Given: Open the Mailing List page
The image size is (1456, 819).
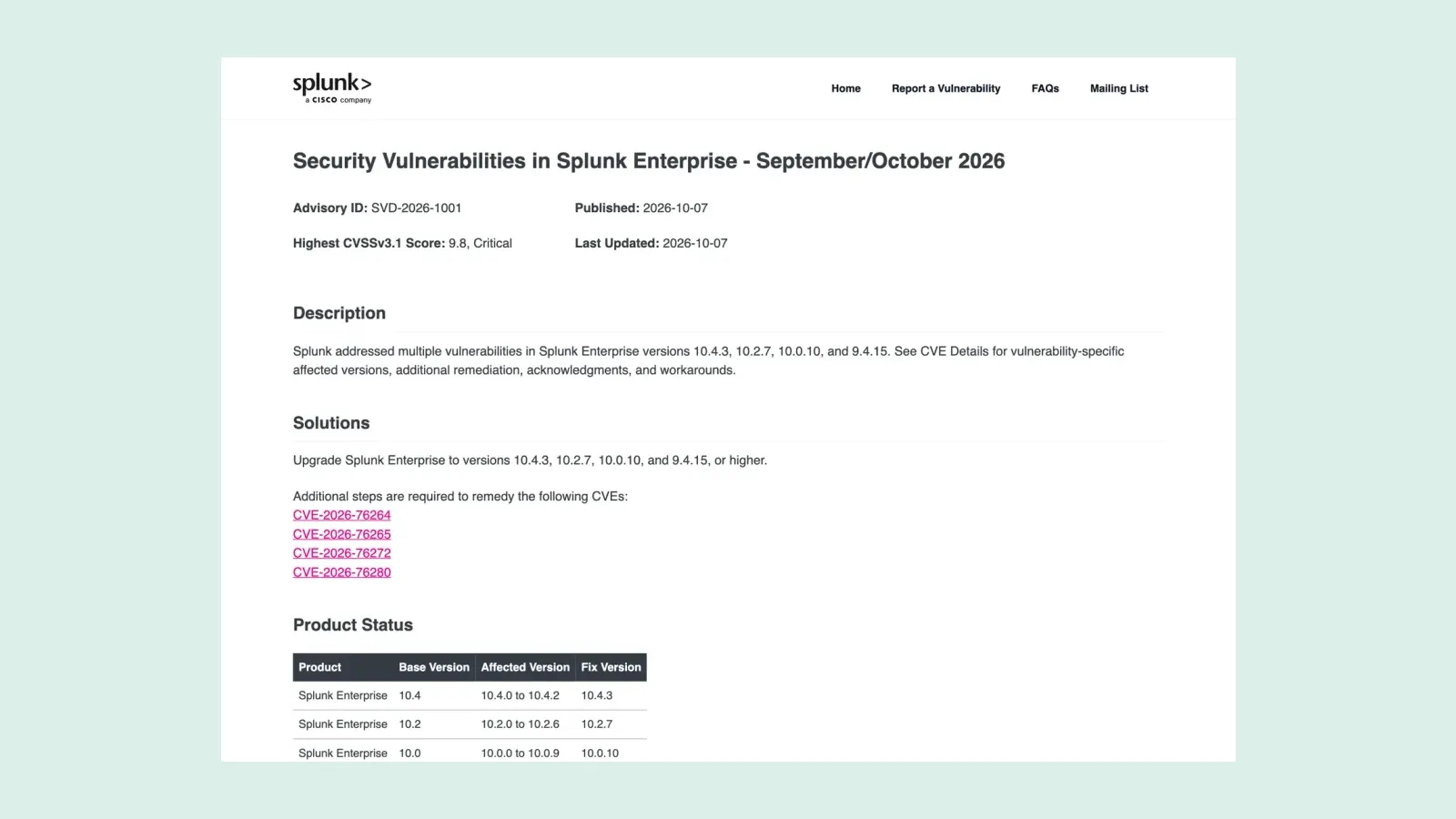Looking at the screenshot, I should [1118, 88].
